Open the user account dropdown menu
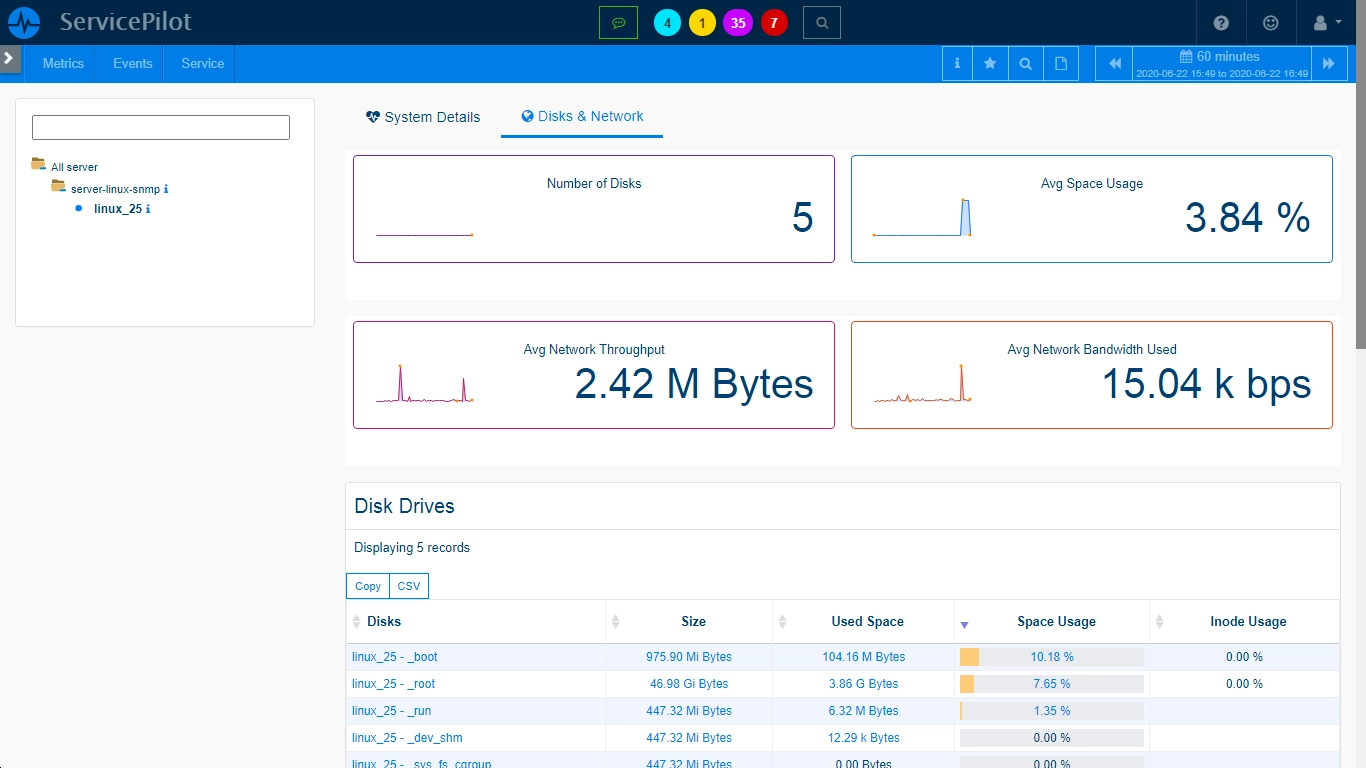This screenshot has width=1366, height=768. coord(1327,22)
